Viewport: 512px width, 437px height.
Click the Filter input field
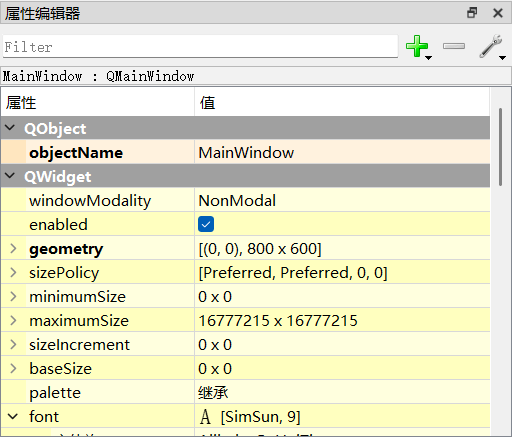tap(200, 47)
